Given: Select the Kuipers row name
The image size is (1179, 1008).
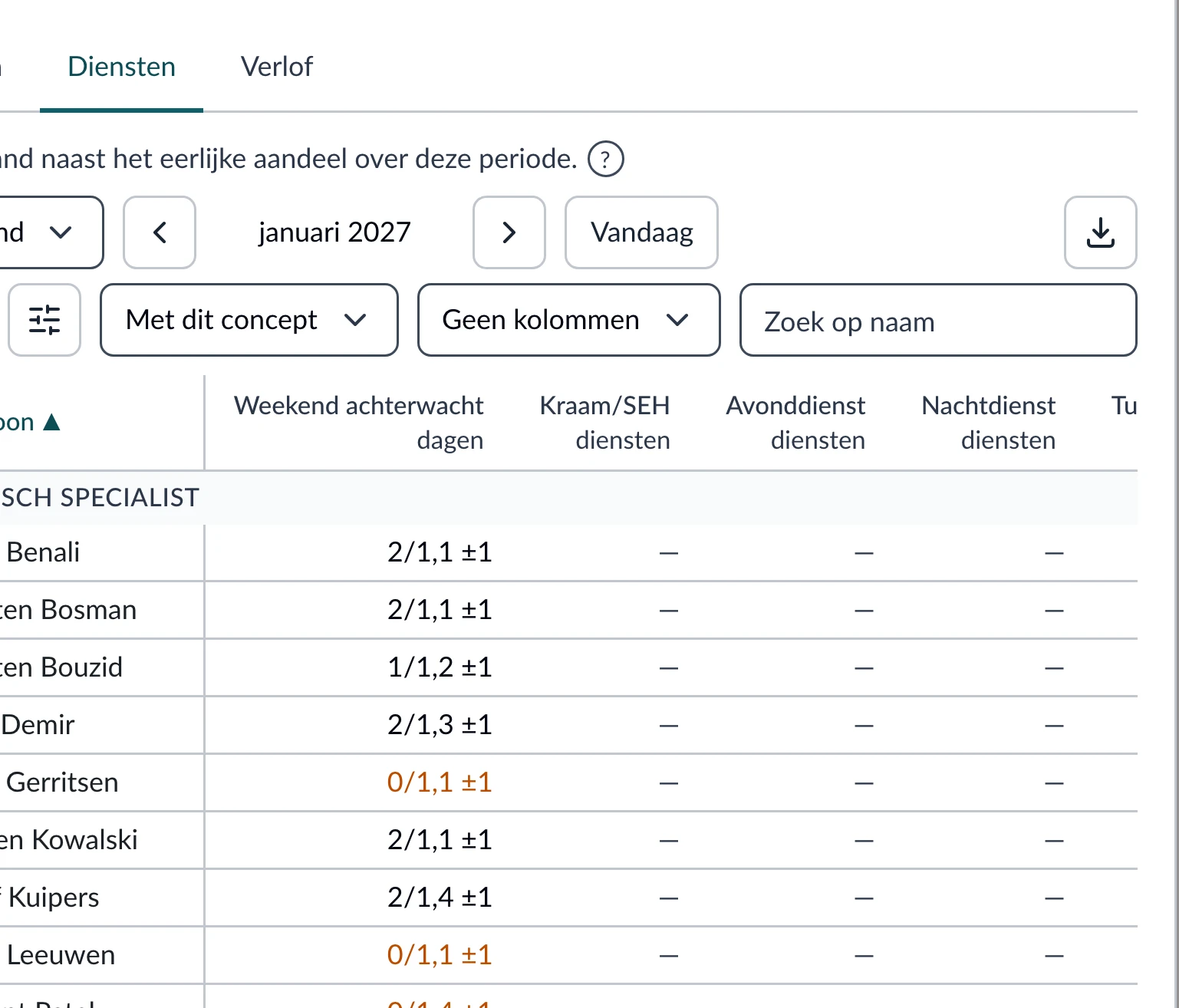Looking at the screenshot, I should coord(51,898).
